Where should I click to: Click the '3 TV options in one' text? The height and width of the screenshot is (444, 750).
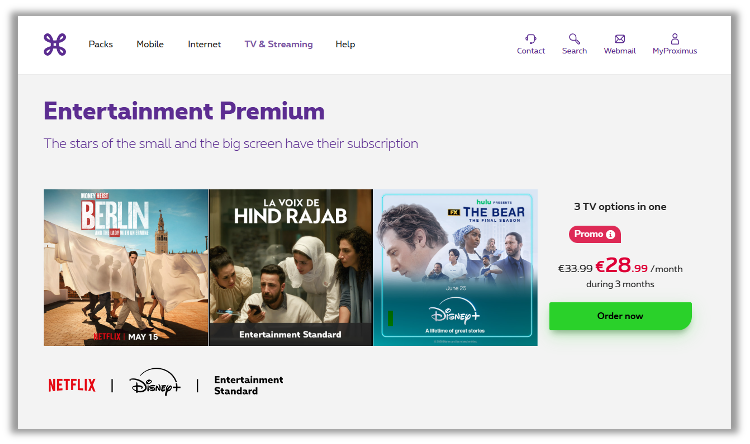(x=620, y=207)
